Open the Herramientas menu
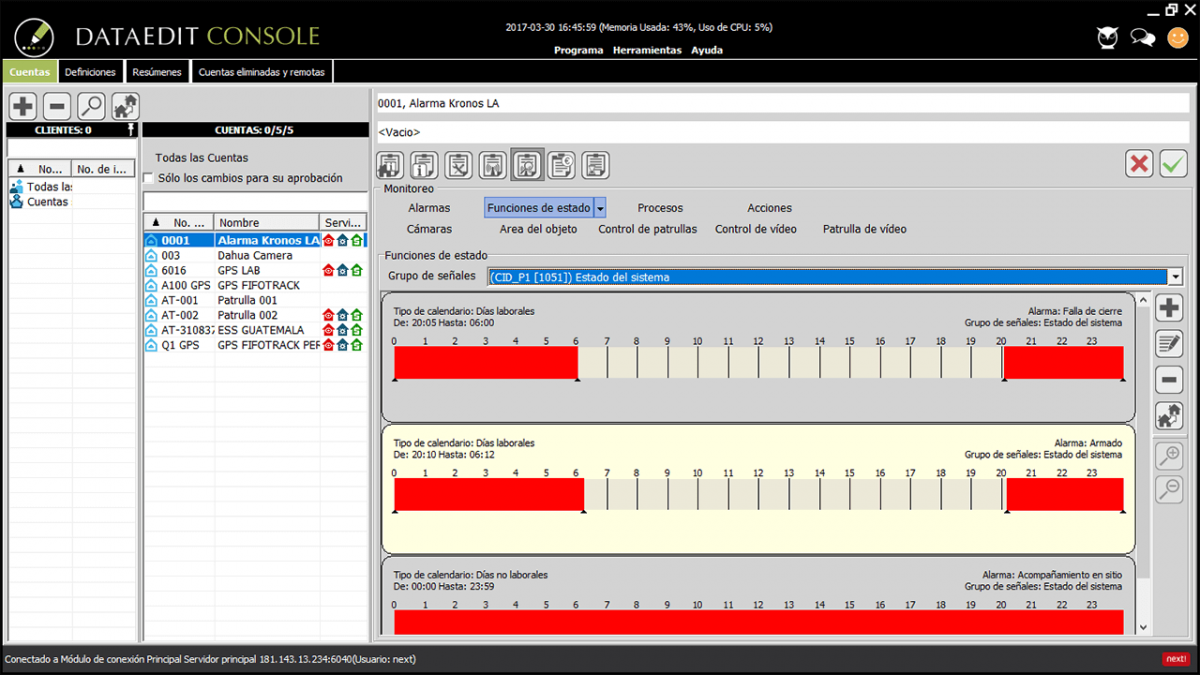Screen dimensions: 1200x675 646,50
